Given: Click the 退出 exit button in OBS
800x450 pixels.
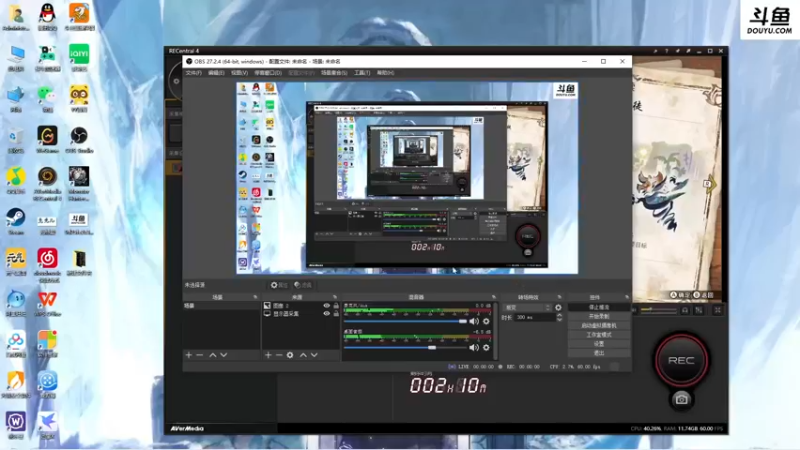Looking at the screenshot, I should 599,353.
